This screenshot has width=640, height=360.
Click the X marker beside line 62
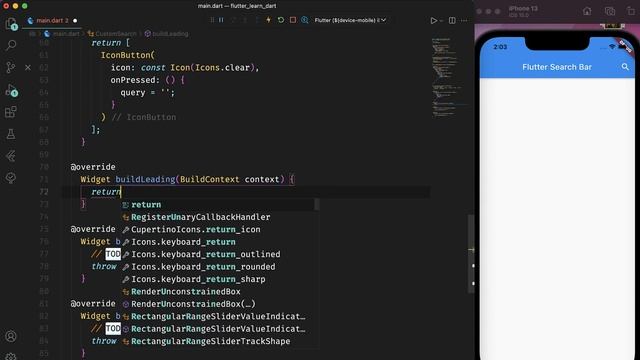point(28,68)
